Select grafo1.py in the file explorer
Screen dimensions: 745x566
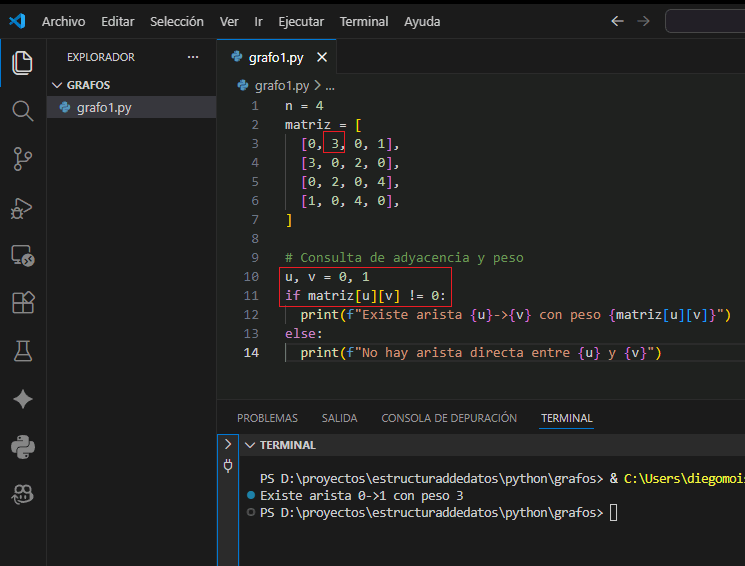(x=104, y=107)
